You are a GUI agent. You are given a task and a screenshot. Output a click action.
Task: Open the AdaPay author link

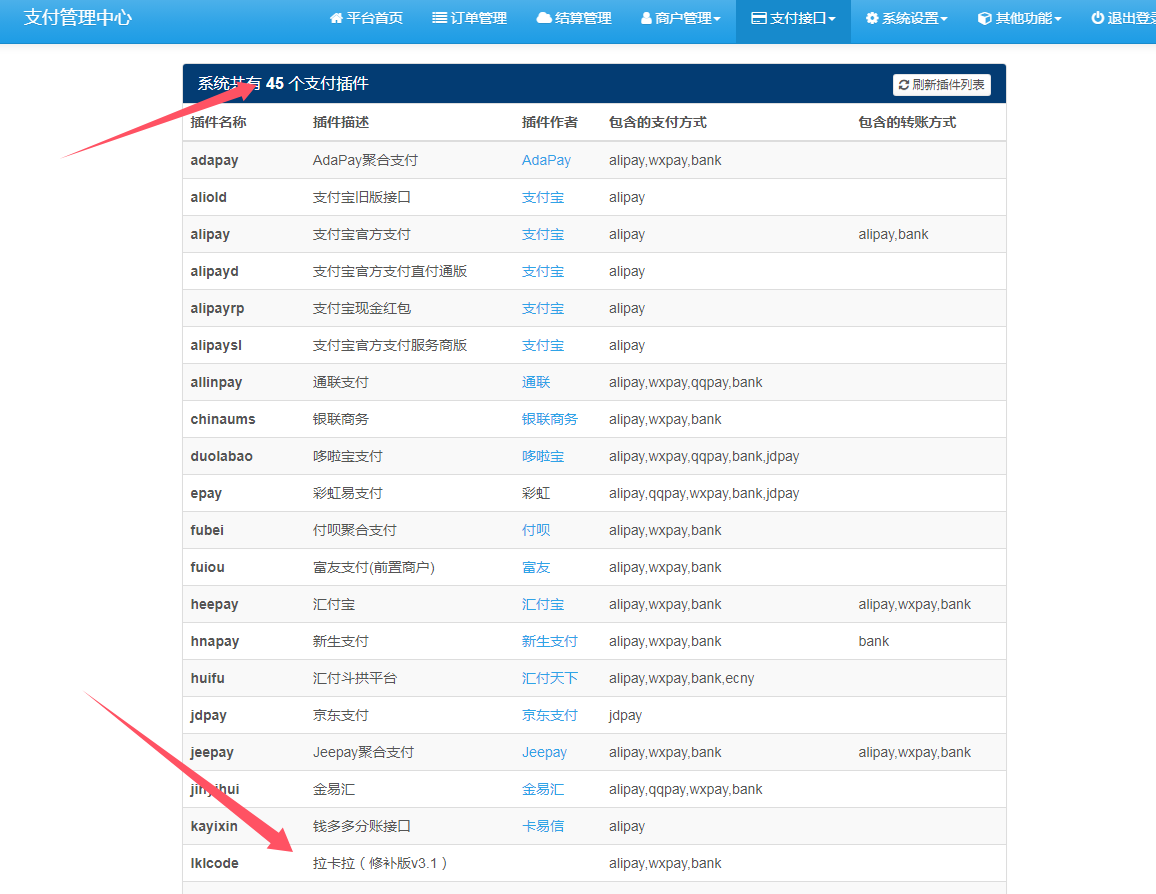546,159
